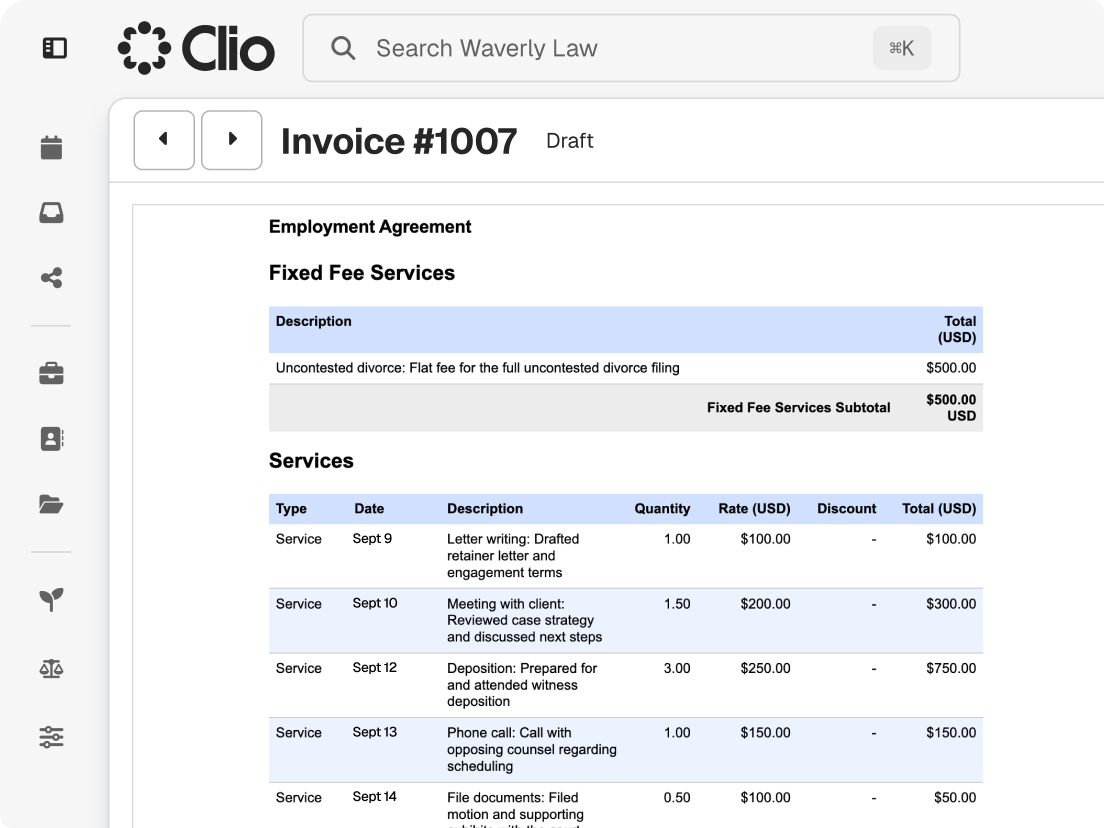Go to previous invoice arrow button

pyautogui.click(x=164, y=140)
